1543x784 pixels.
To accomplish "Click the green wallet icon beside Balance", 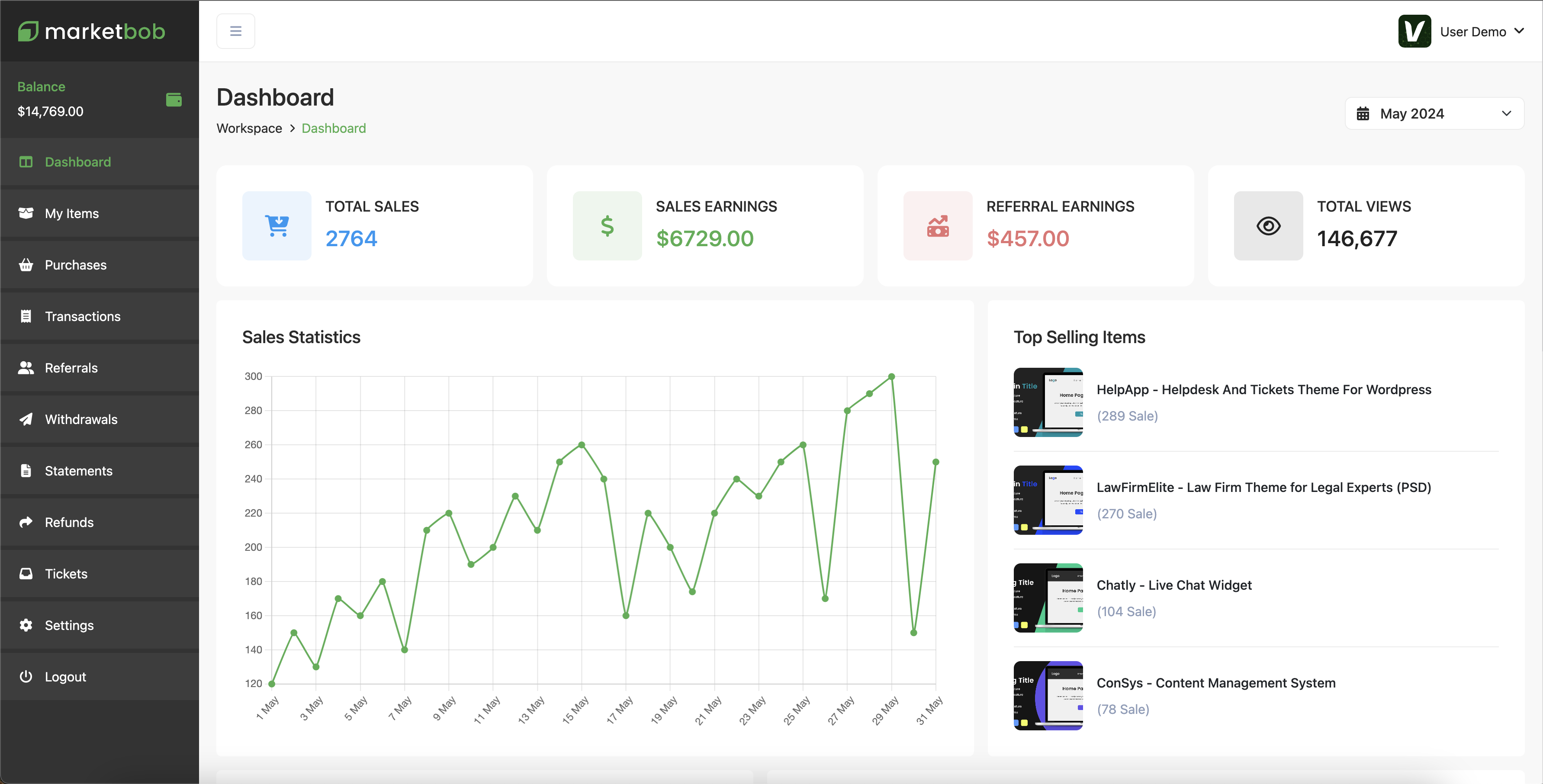I will (x=174, y=100).
